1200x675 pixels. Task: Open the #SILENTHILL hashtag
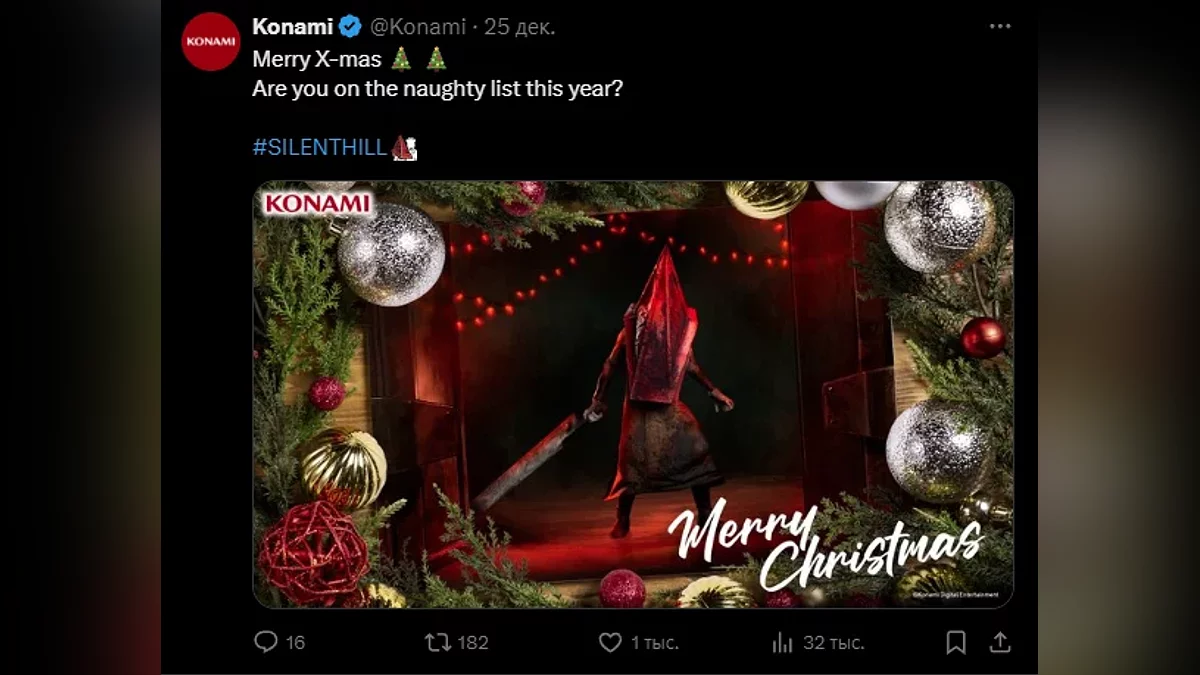coord(319,147)
